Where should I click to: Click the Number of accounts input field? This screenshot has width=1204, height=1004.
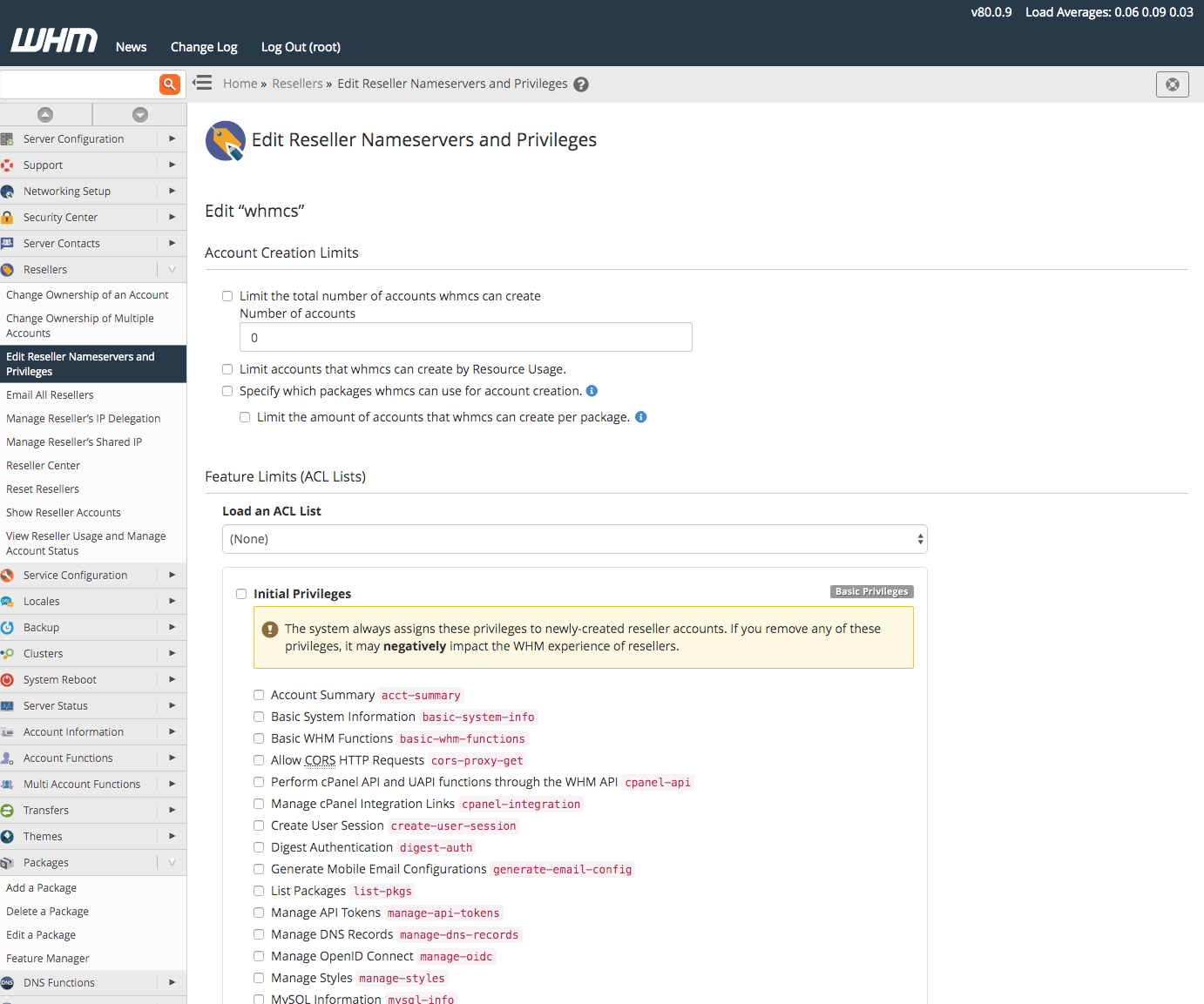pyautogui.click(x=466, y=338)
